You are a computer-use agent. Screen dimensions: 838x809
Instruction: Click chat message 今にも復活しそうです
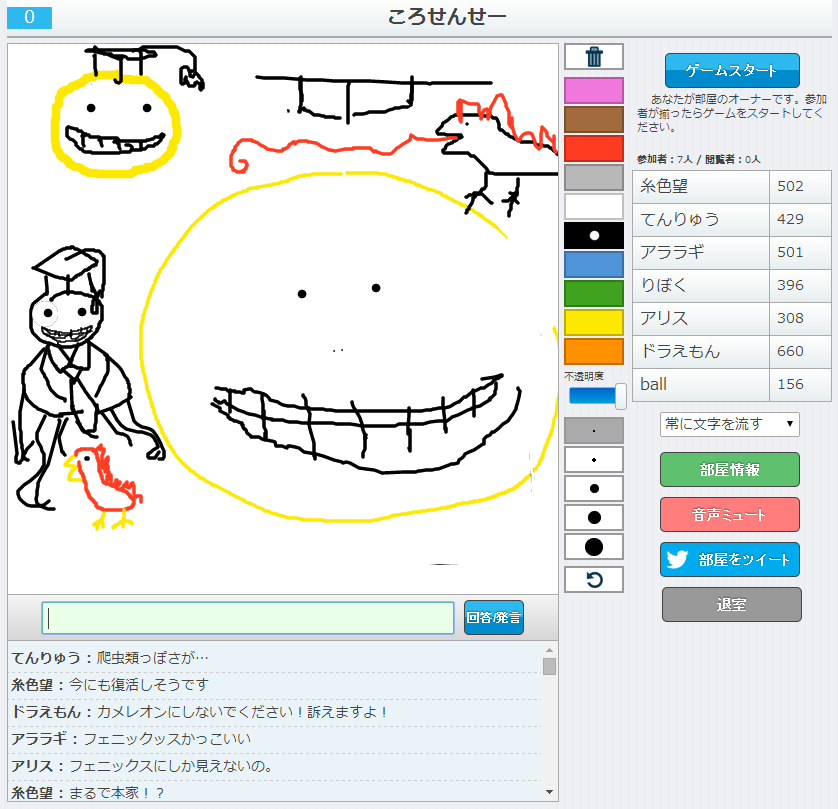[x=138, y=684]
